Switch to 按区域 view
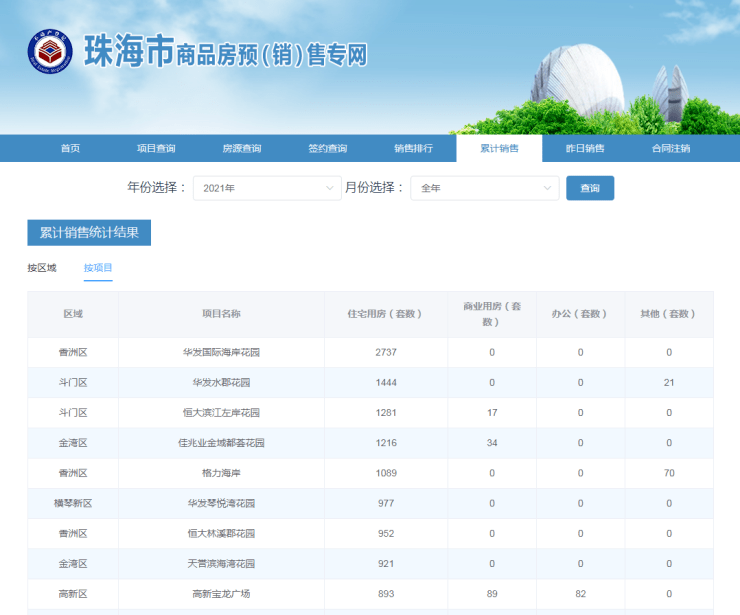The image size is (740, 615). point(42,268)
